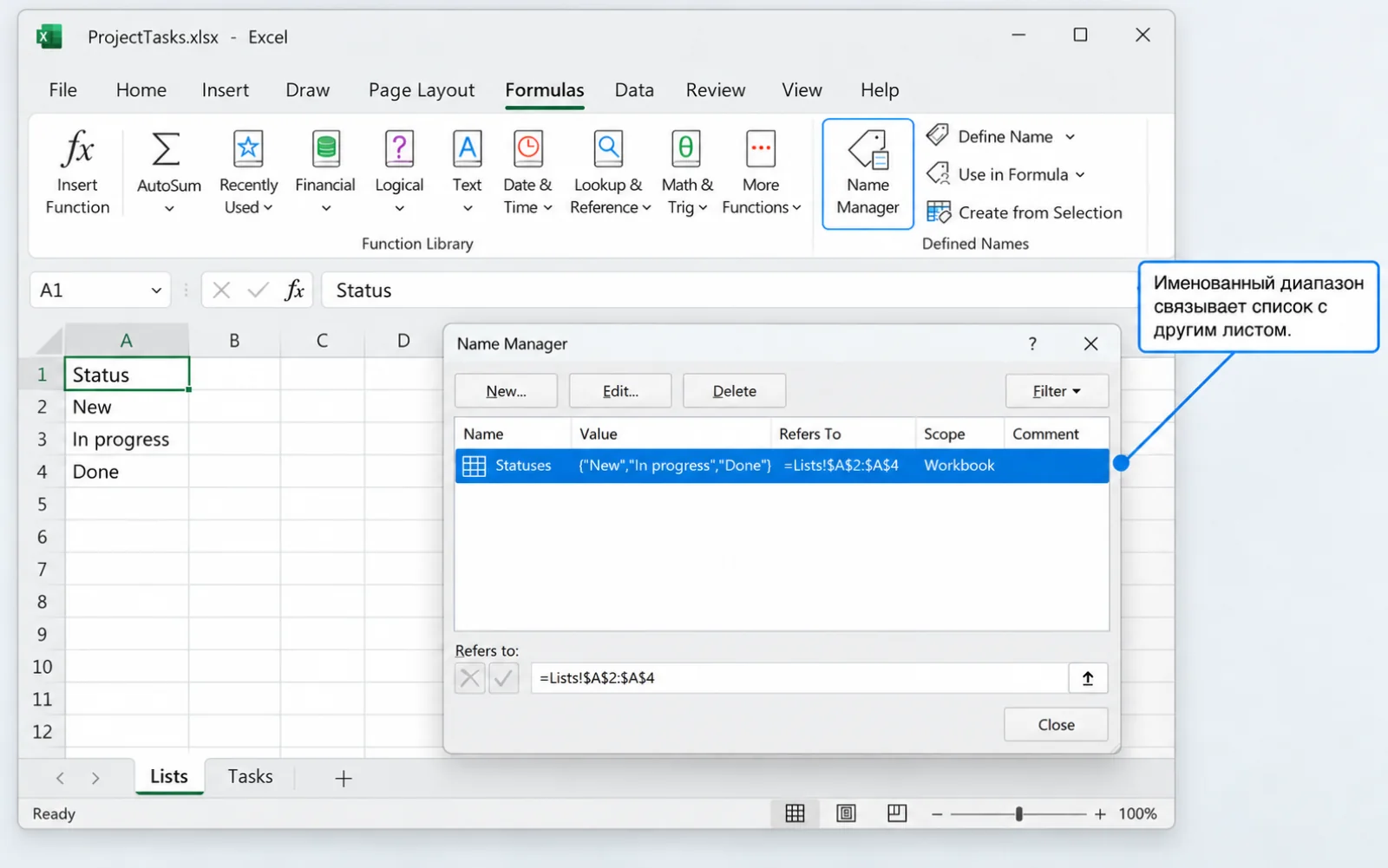1388x868 pixels.
Task: Switch to Page Break Preview icon
Action: point(897,813)
